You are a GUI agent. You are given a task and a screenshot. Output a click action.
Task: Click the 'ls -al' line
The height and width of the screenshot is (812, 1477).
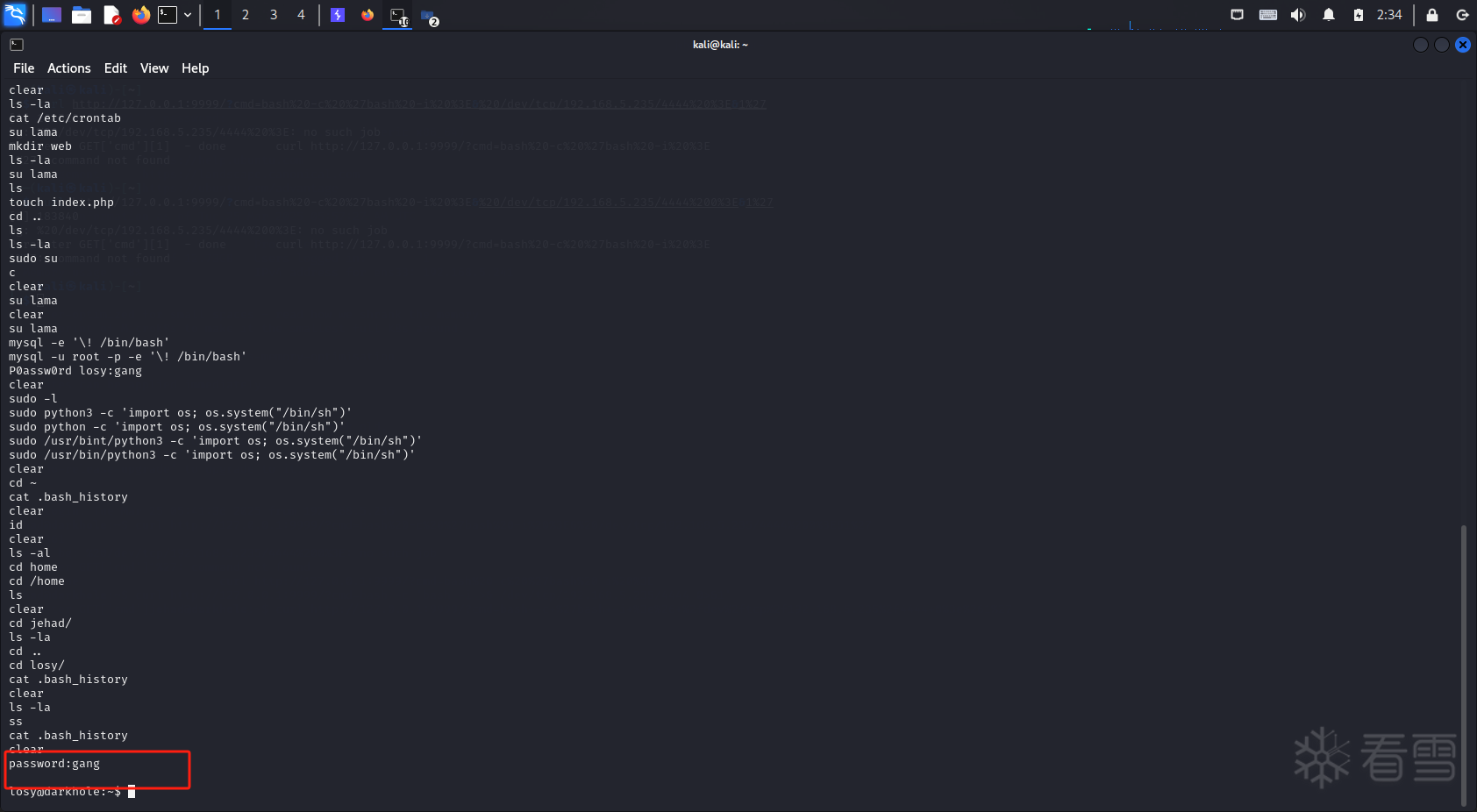(30, 553)
